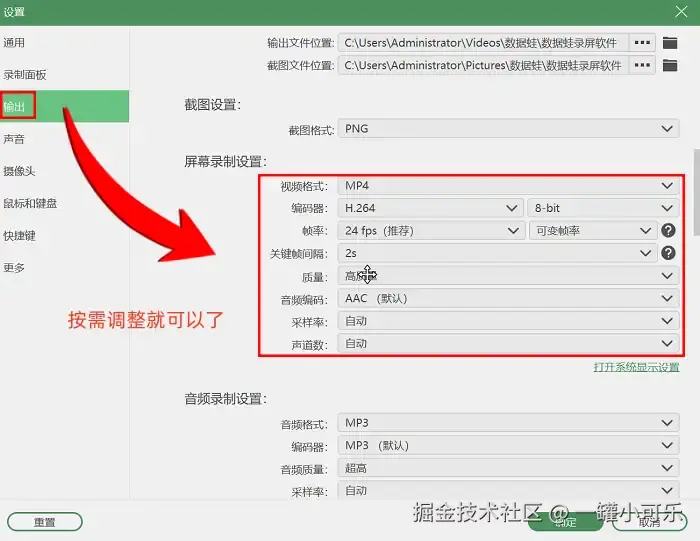700x541 pixels.
Task: Browse output file location with ellipsis button
Action: [x=642, y=43]
